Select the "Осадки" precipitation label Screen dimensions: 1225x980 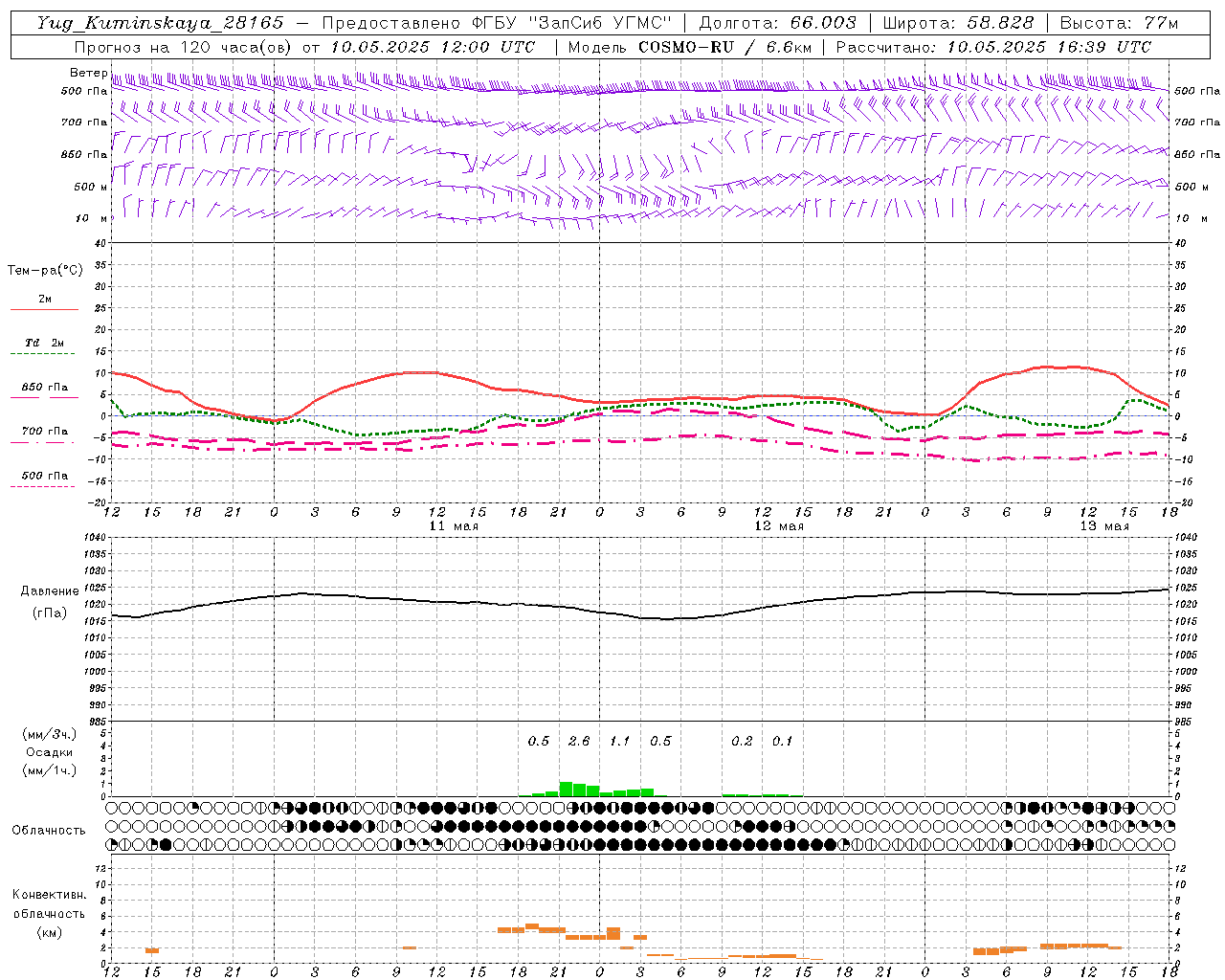tap(49, 752)
